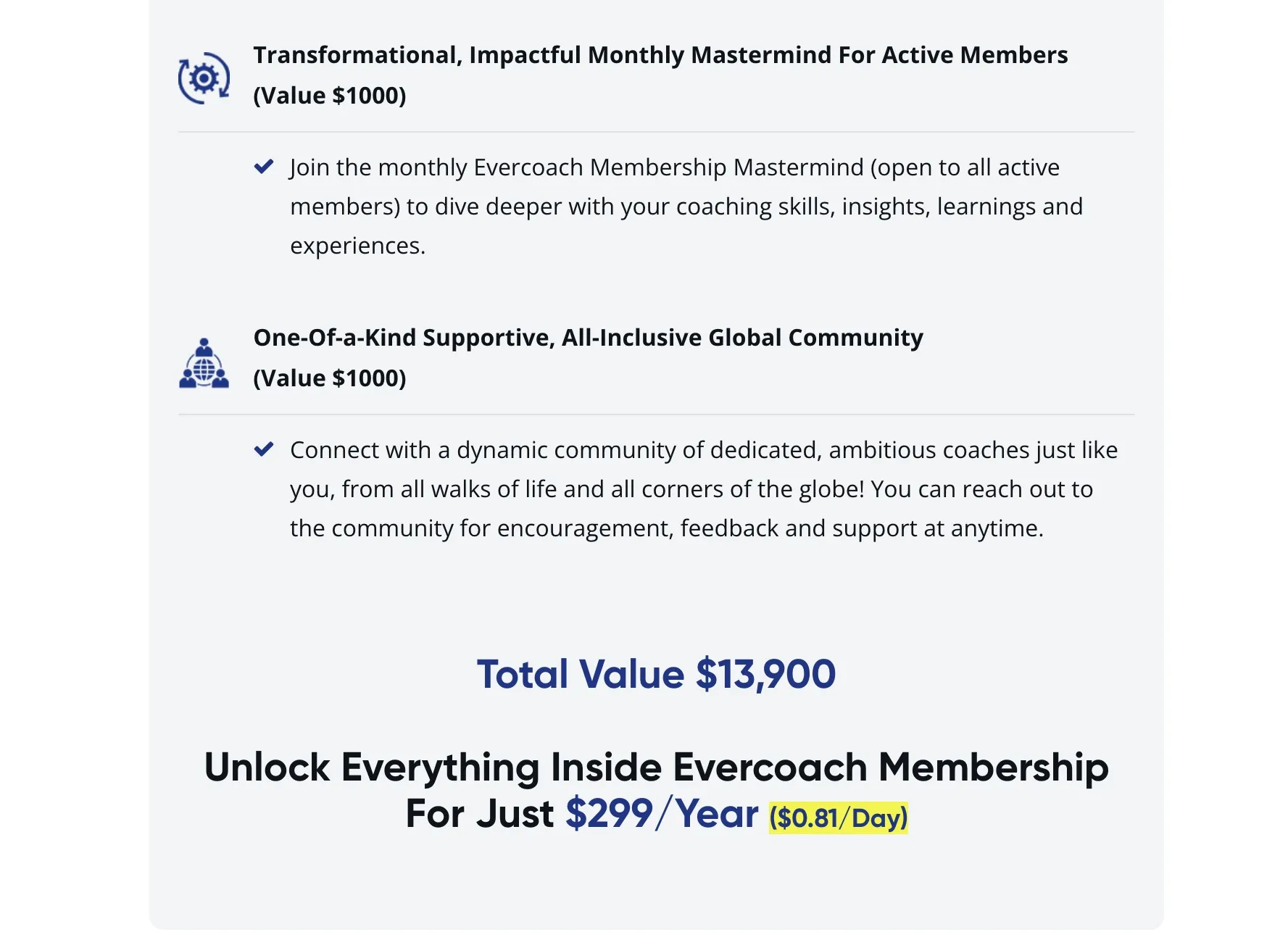Click the checkmark beside "Join the monthly Evercoach"
Image resolution: width=1288 pixels, height=940 pixels.
pyautogui.click(x=264, y=167)
